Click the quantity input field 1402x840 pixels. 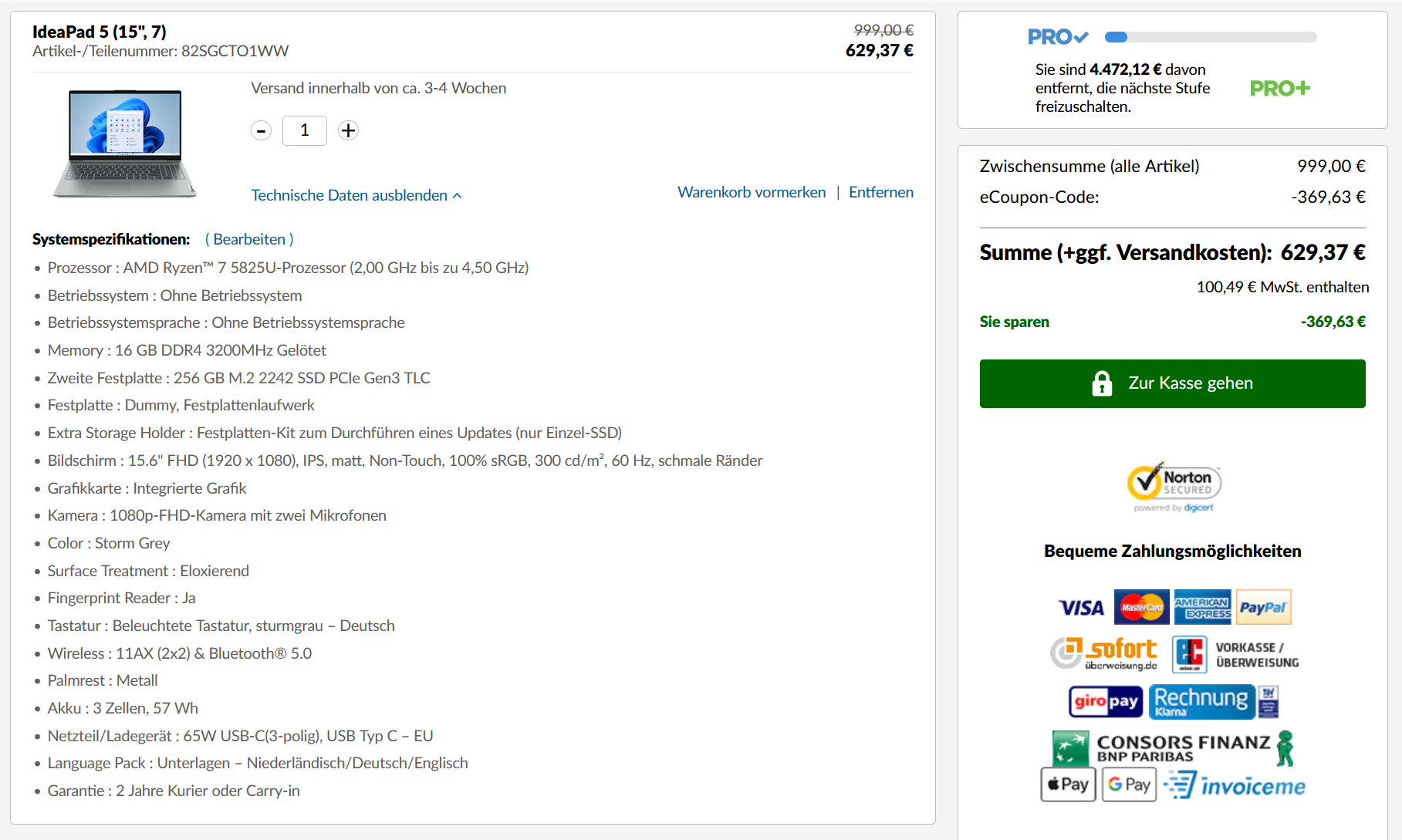(x=305, y=130)
